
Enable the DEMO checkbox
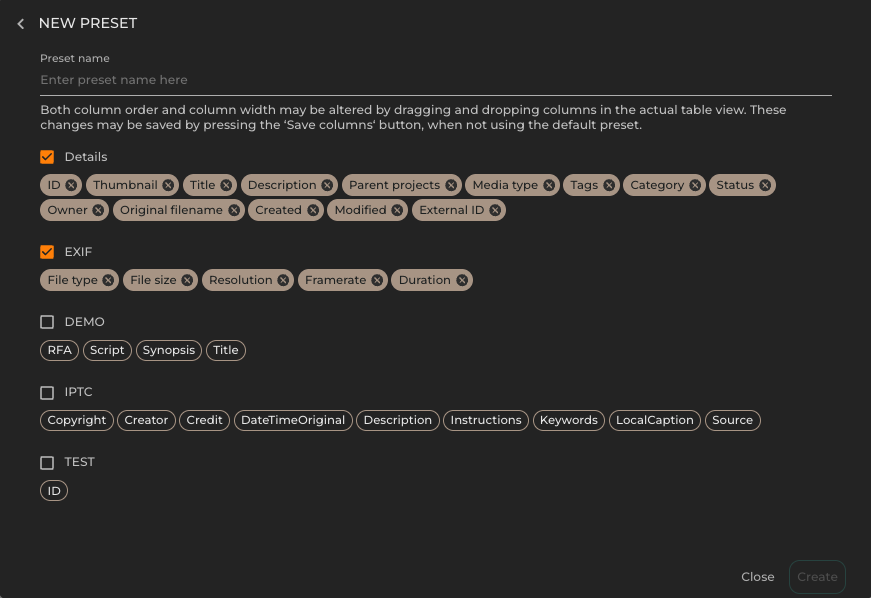coord(46,321)
